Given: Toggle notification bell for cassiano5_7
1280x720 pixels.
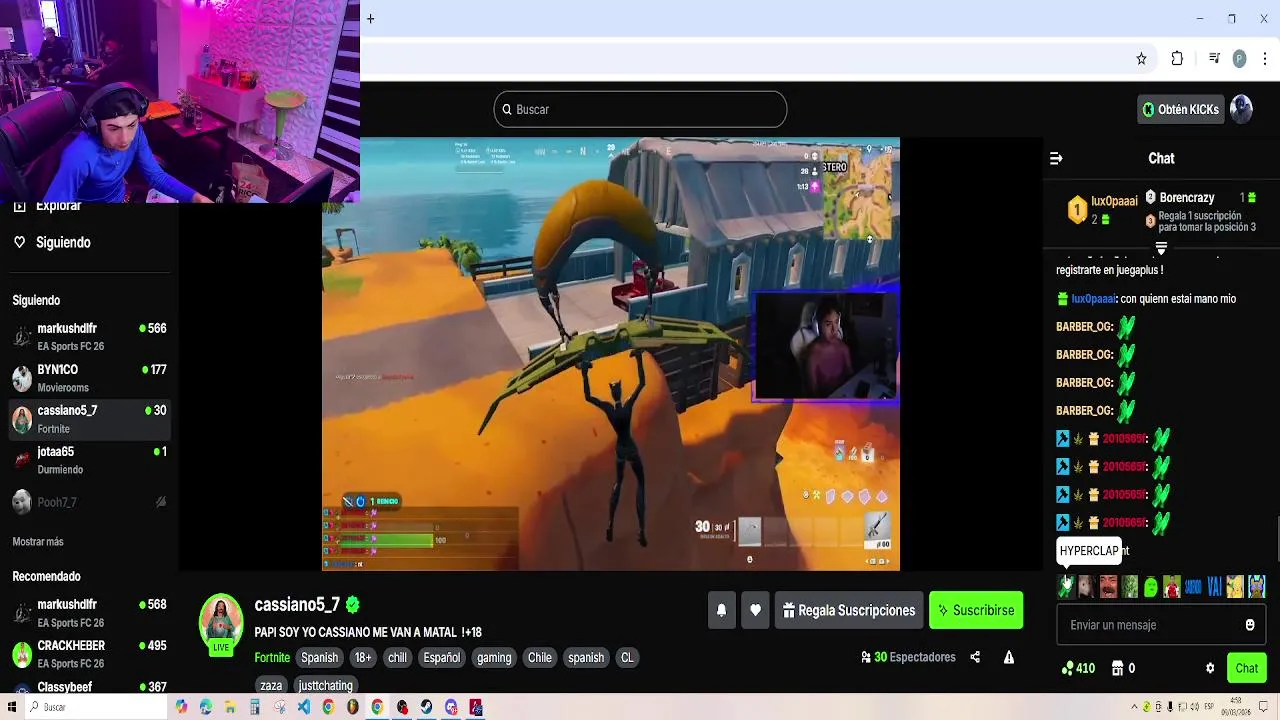Looking at the screenshot, I should click(721, 610).
